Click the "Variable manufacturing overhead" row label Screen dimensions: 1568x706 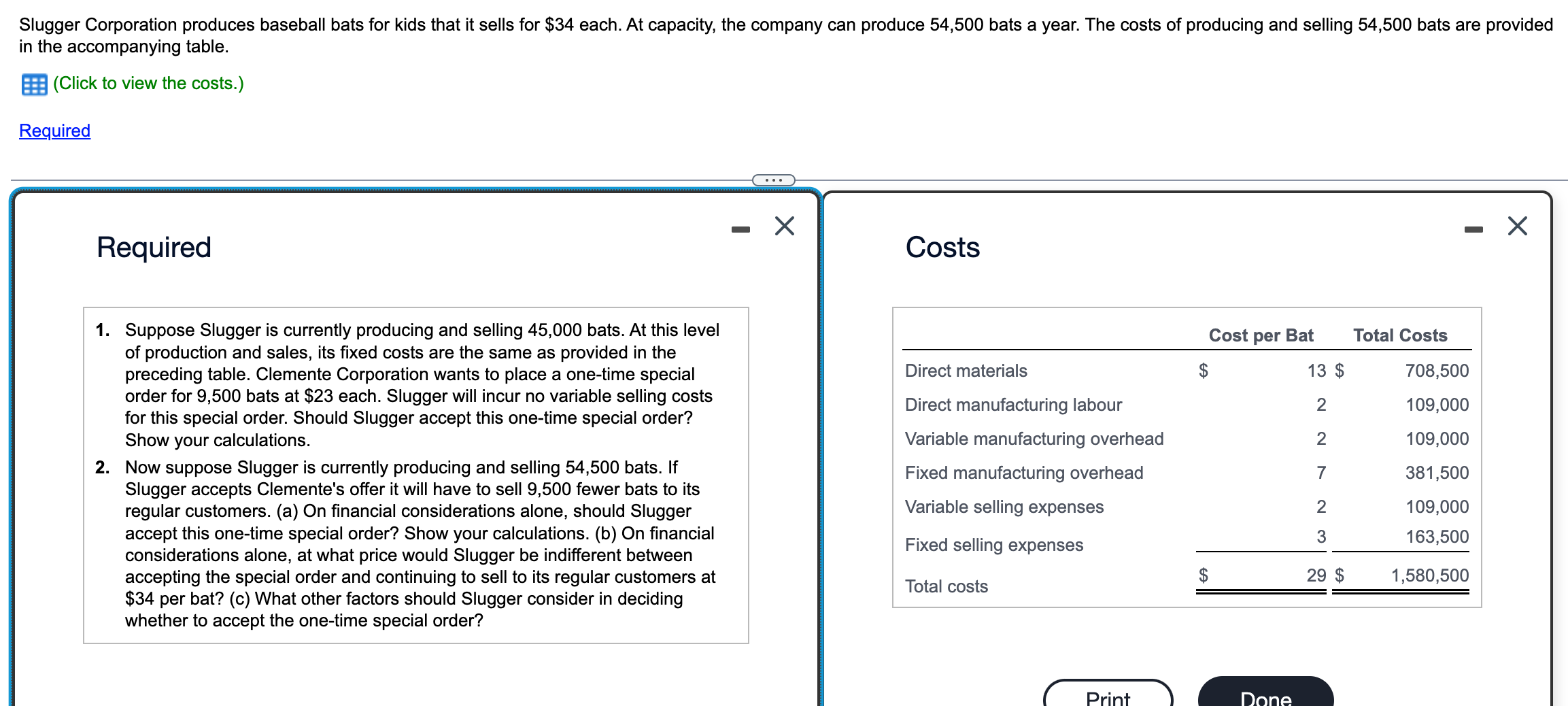[x=1034, y=439]
